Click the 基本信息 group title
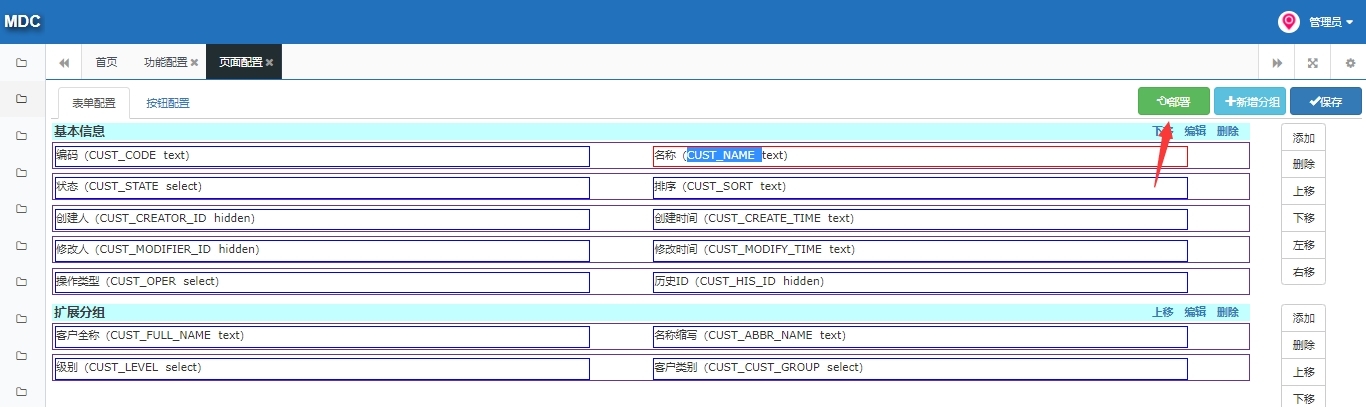The height and width of the screenshot is (408, 1366). coord(79,131)
